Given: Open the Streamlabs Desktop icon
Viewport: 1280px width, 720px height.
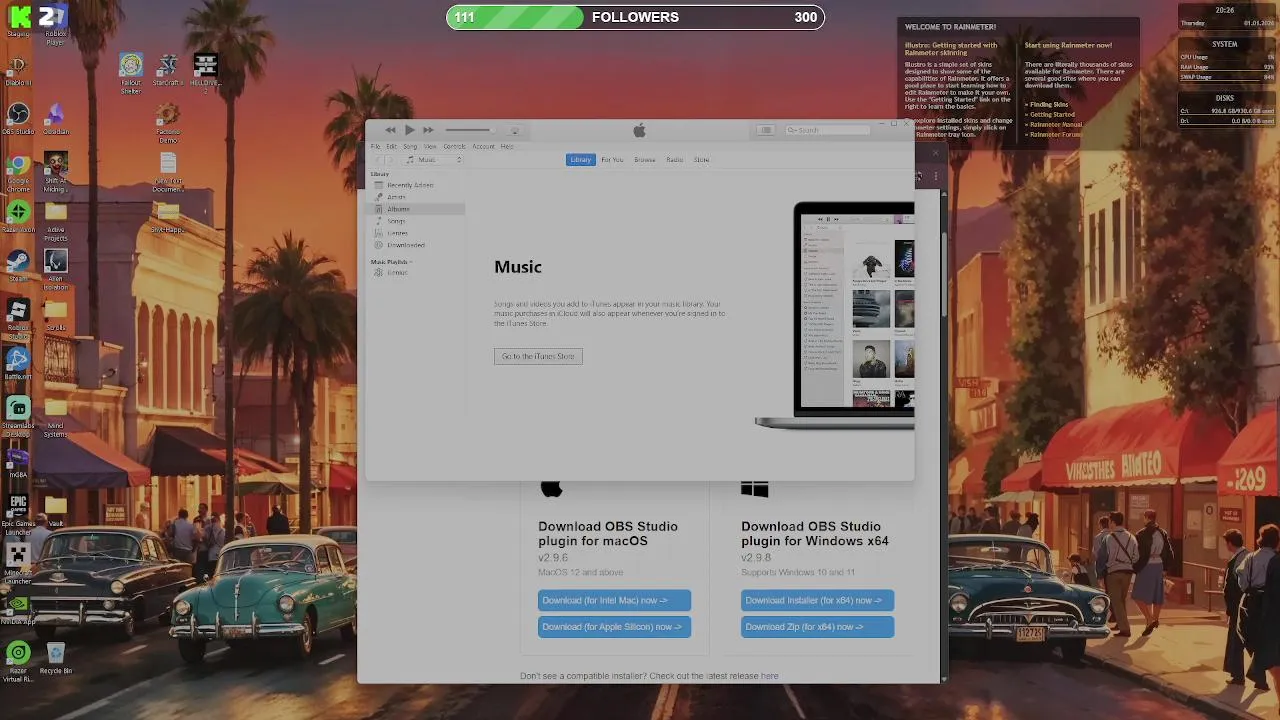Looking at the screenshot, I should pos(18,416).
